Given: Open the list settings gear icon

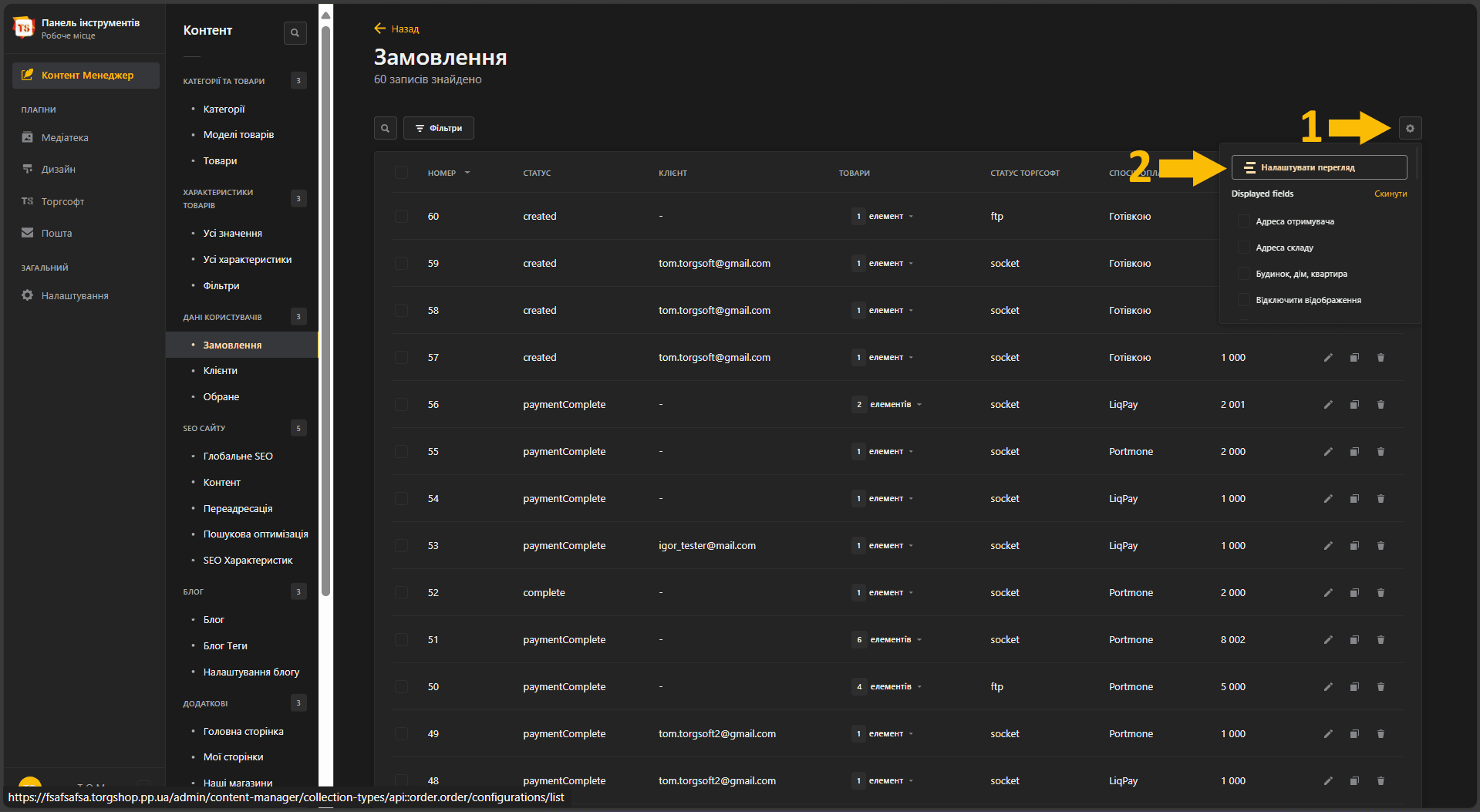Looking at the screenshot, I should point(1410,128).
